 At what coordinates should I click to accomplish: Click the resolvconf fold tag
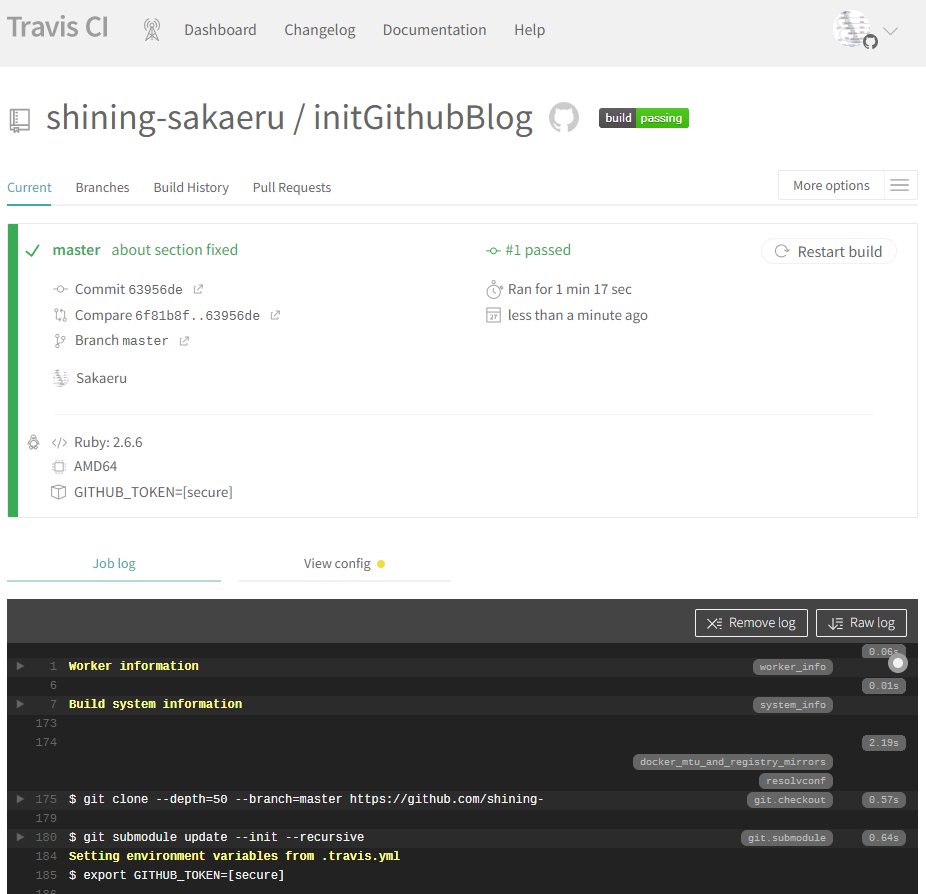(x=795, y=781)
